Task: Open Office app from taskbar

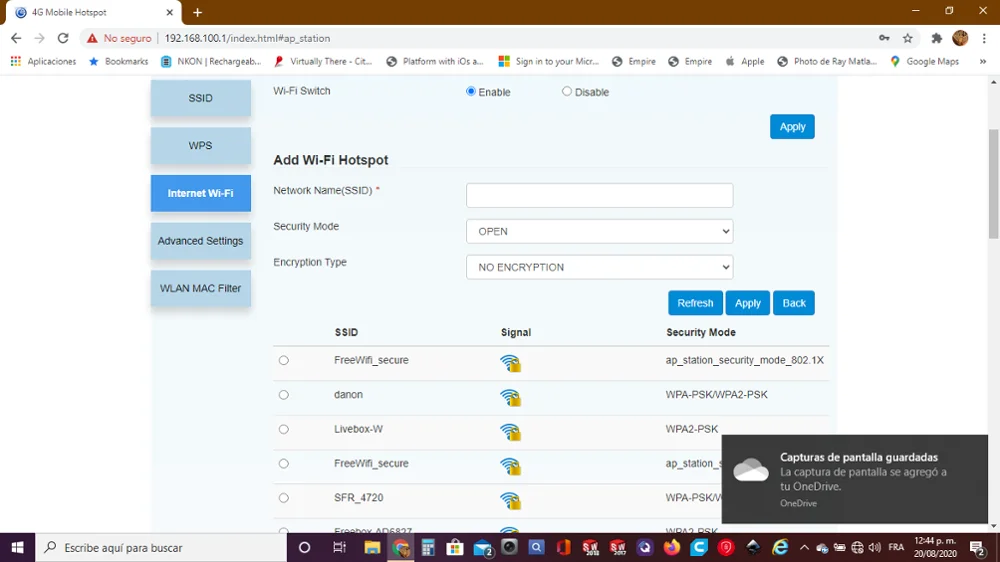Action: (x=563, y=547)
